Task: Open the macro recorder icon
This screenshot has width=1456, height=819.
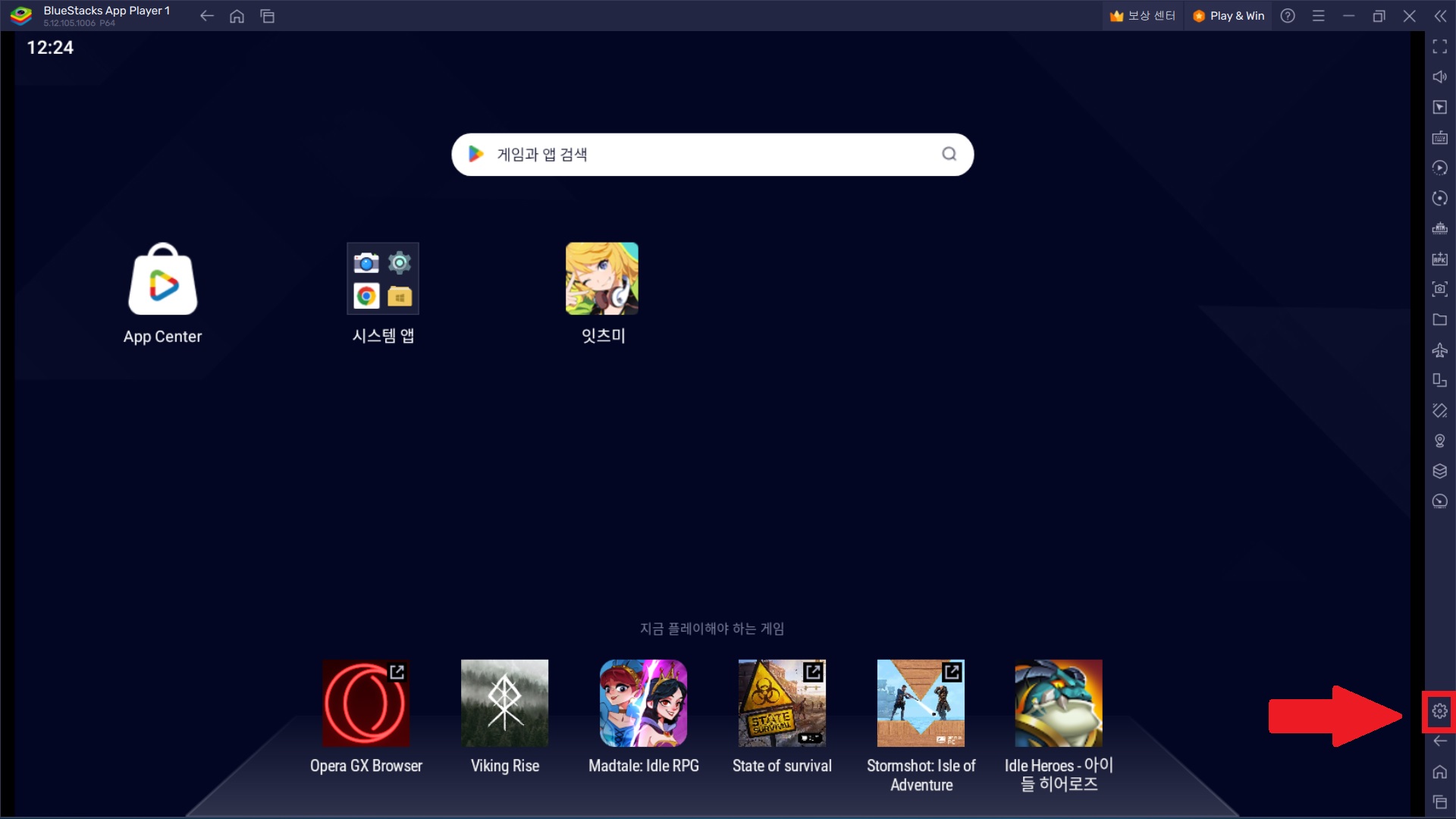Action: 1440,199
